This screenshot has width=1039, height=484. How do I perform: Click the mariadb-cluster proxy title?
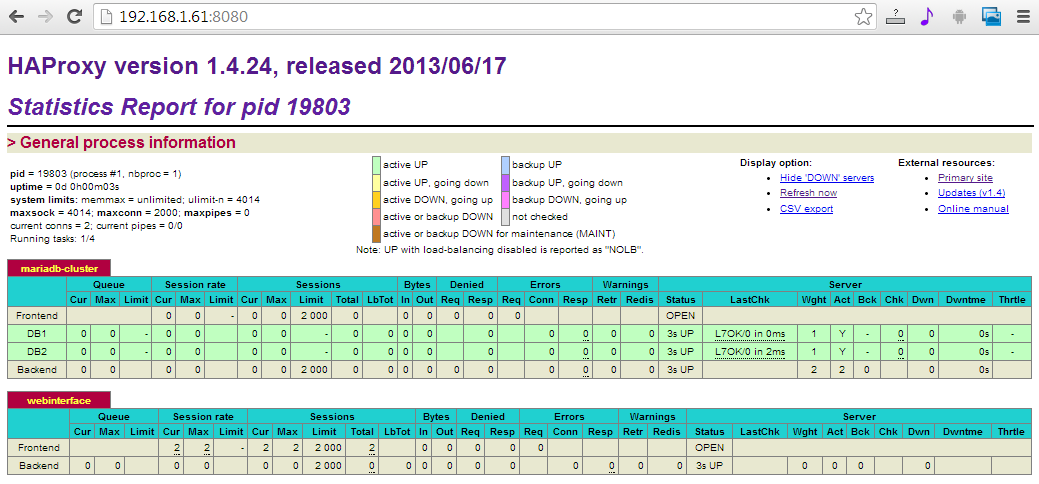(x=59, y=269)
